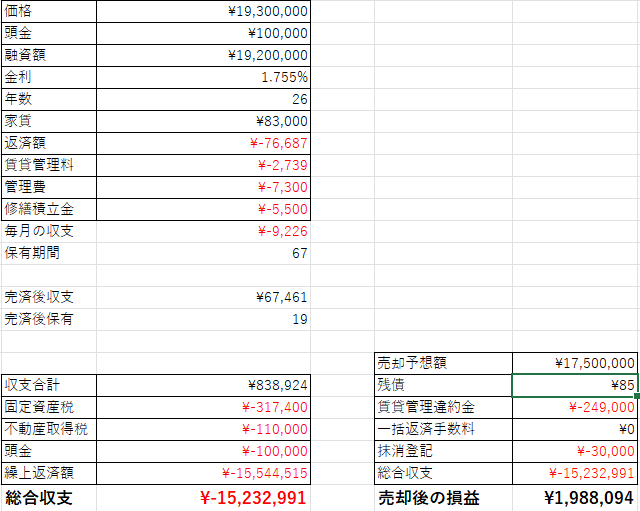640x511 pixels.
Task: Select the 完済後保有 label cell
Action: tap(49, 320)
